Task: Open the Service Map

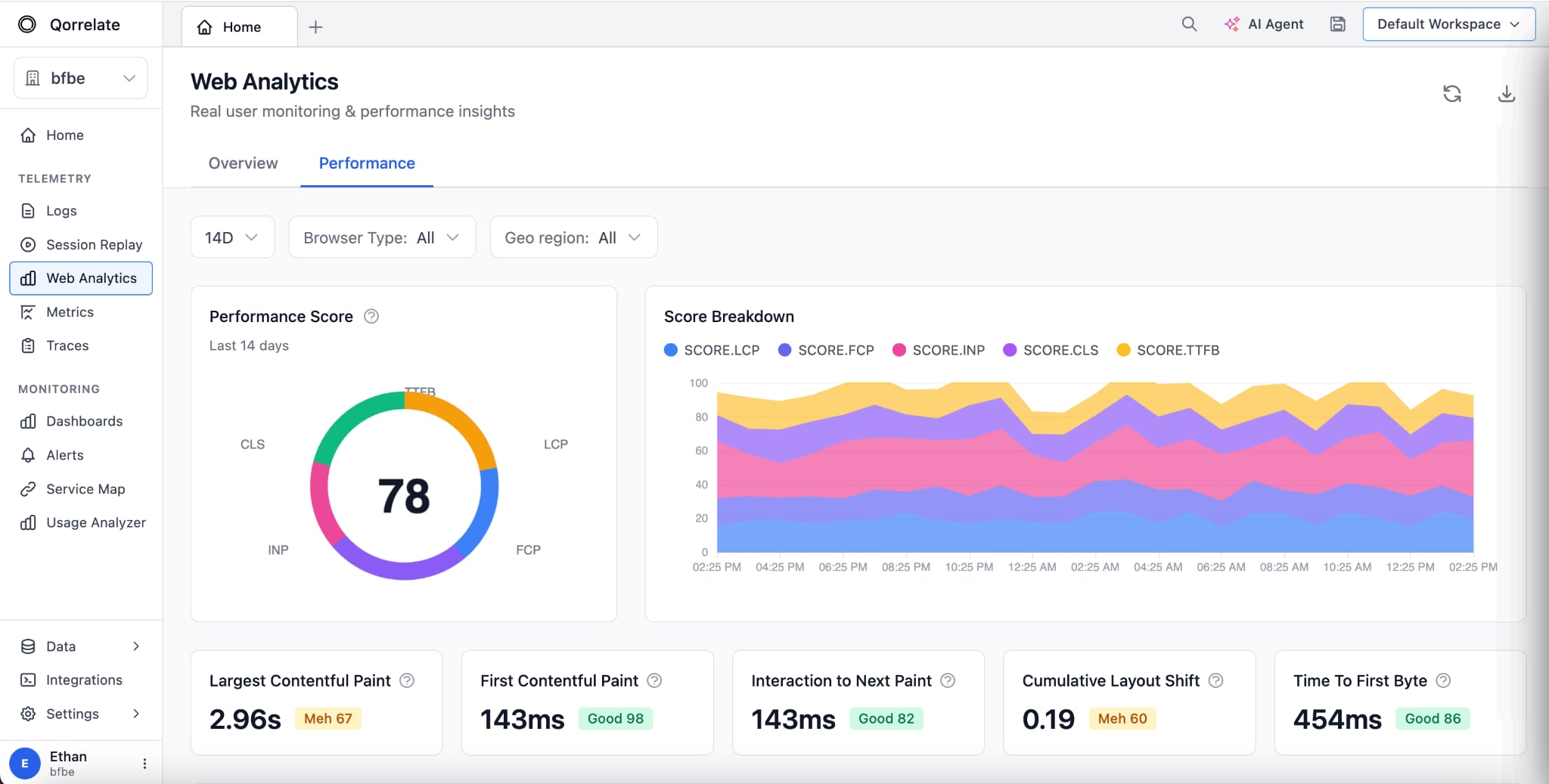Action: pos(85,488)
